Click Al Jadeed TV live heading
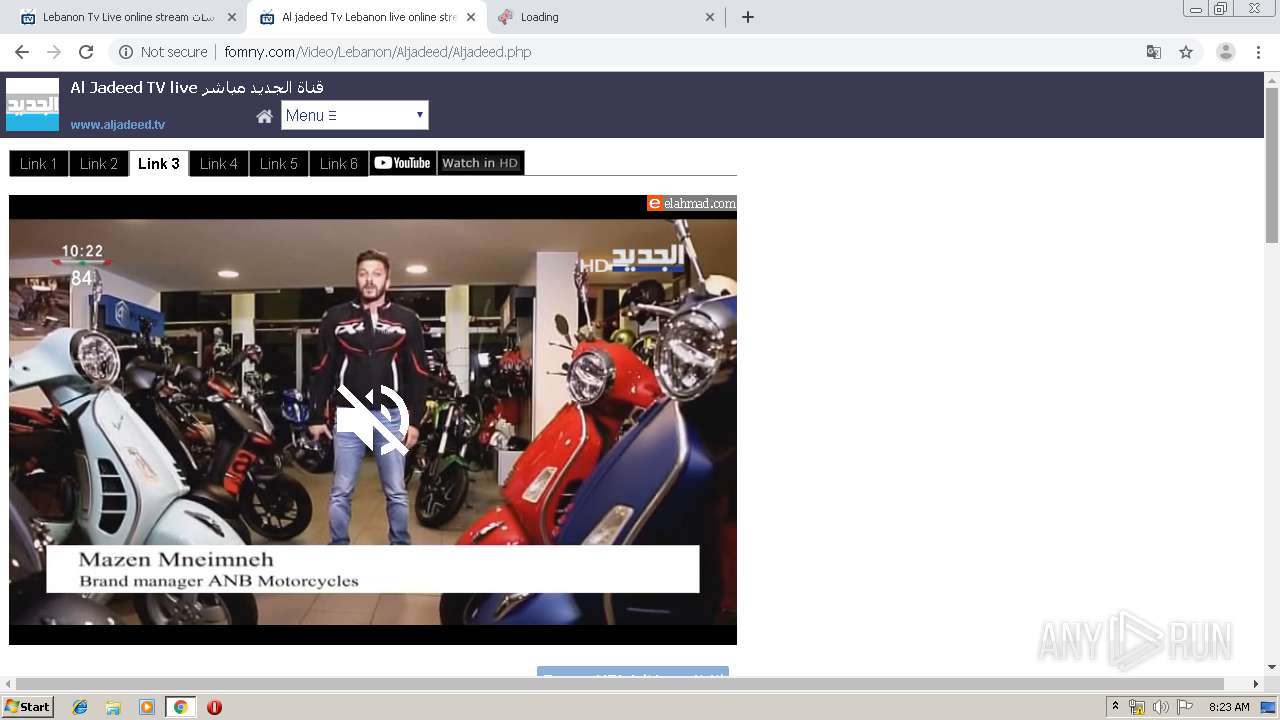 pyautogui.click(x=197, y=87)
